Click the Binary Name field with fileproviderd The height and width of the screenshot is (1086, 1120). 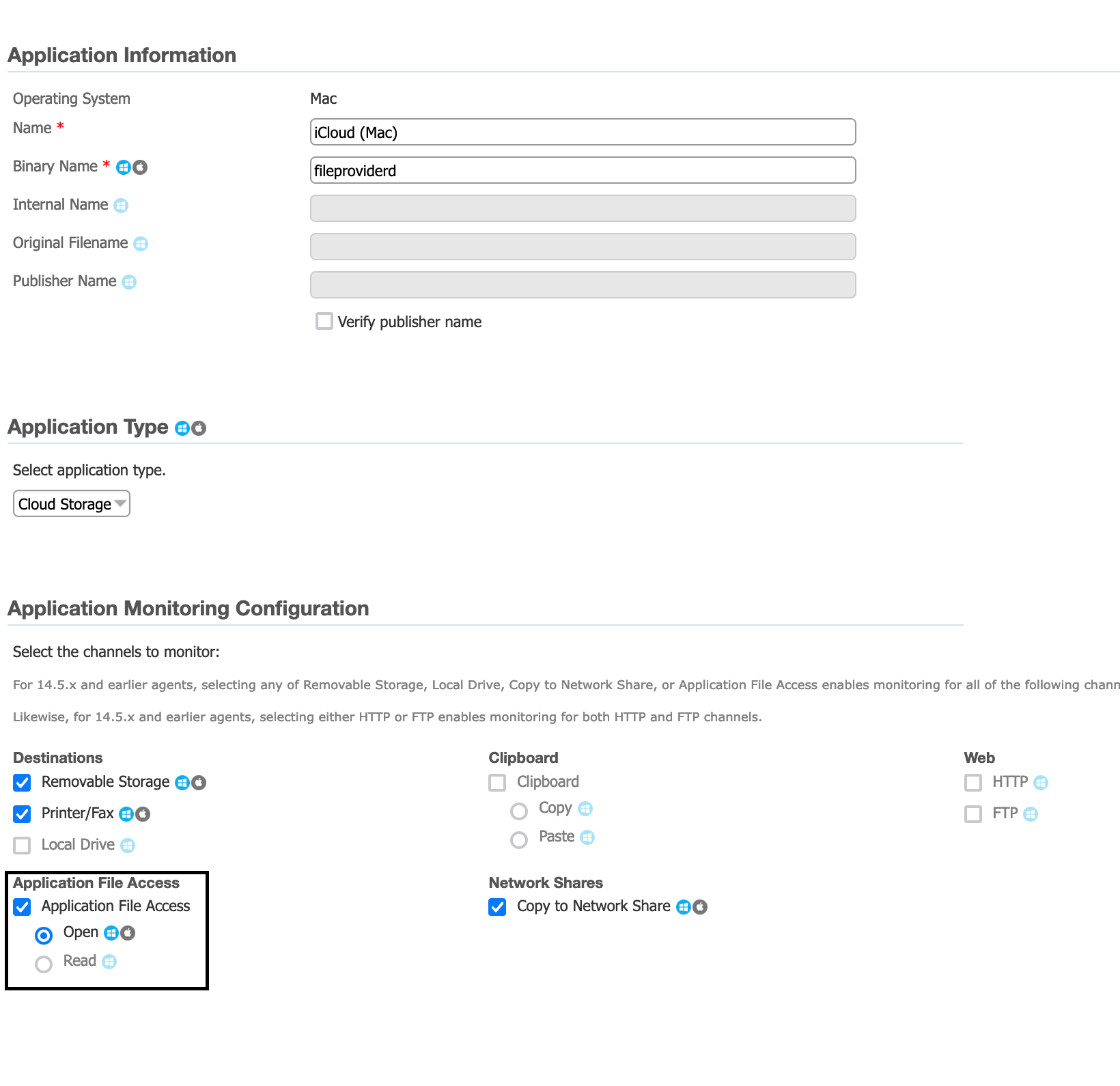pos(583,170)
